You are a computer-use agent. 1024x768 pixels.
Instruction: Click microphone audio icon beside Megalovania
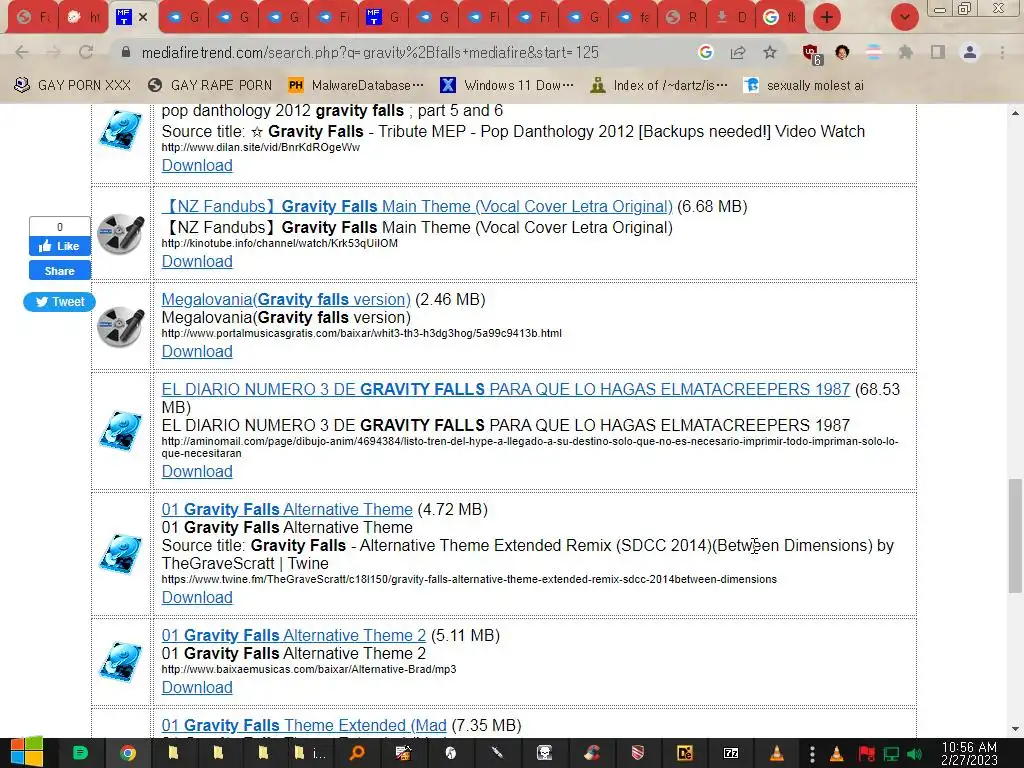[121, 326]
